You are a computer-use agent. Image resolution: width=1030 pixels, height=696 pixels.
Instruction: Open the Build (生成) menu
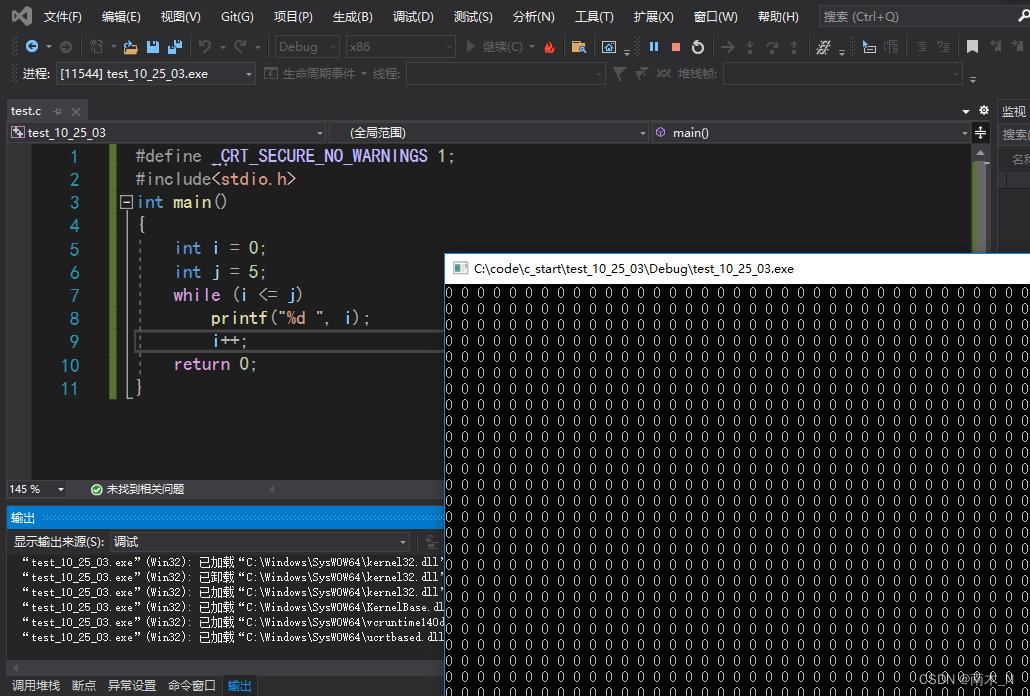(353, 16)
